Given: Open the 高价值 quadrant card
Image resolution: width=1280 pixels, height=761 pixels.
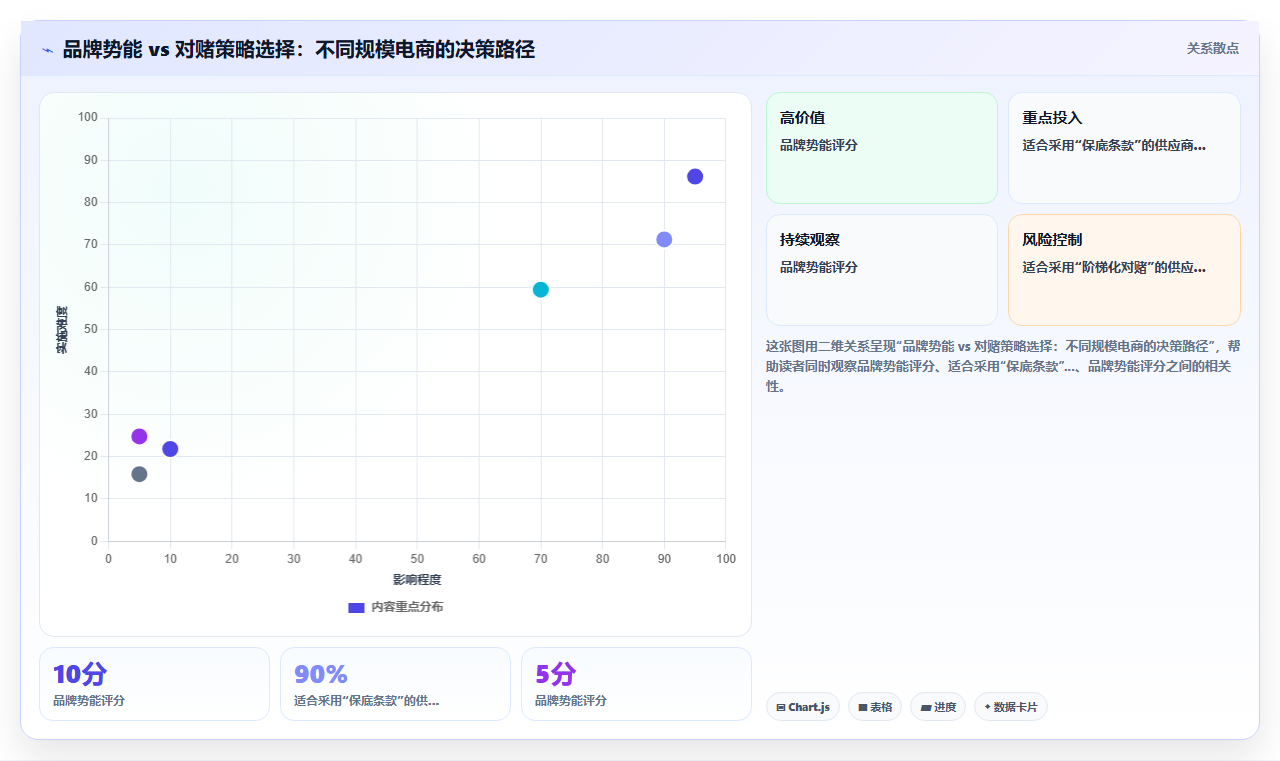Looking at the screenshot, I should pos(882,148).
